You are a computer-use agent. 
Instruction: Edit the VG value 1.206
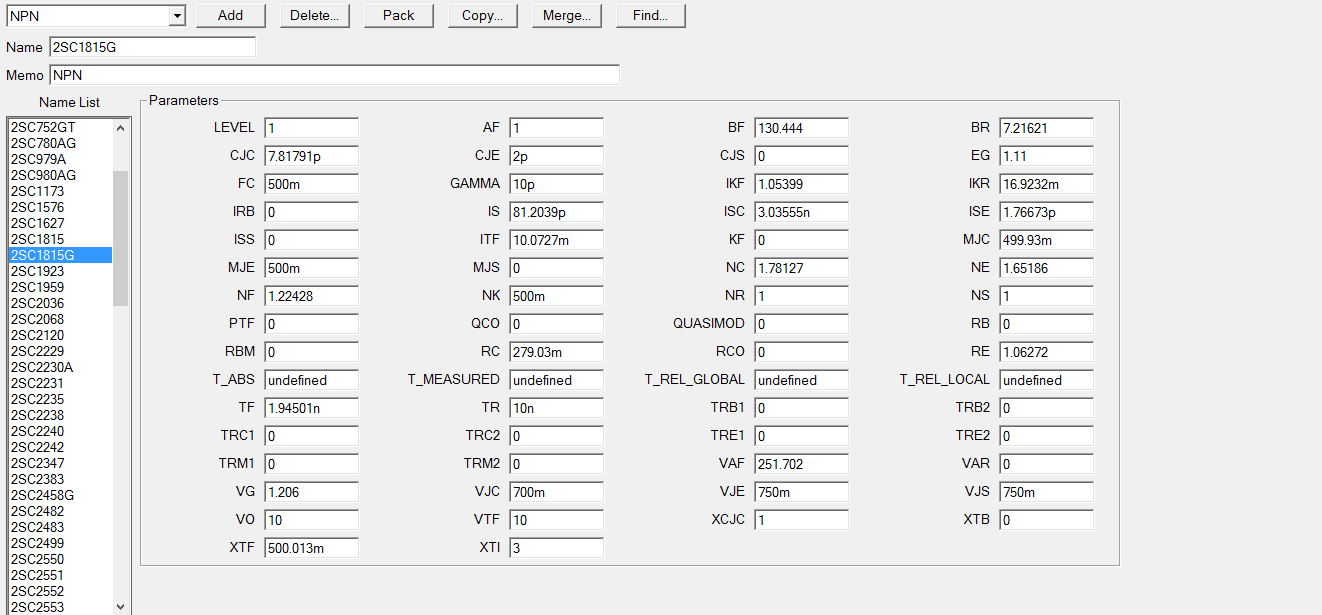click(x=311, y=492)
